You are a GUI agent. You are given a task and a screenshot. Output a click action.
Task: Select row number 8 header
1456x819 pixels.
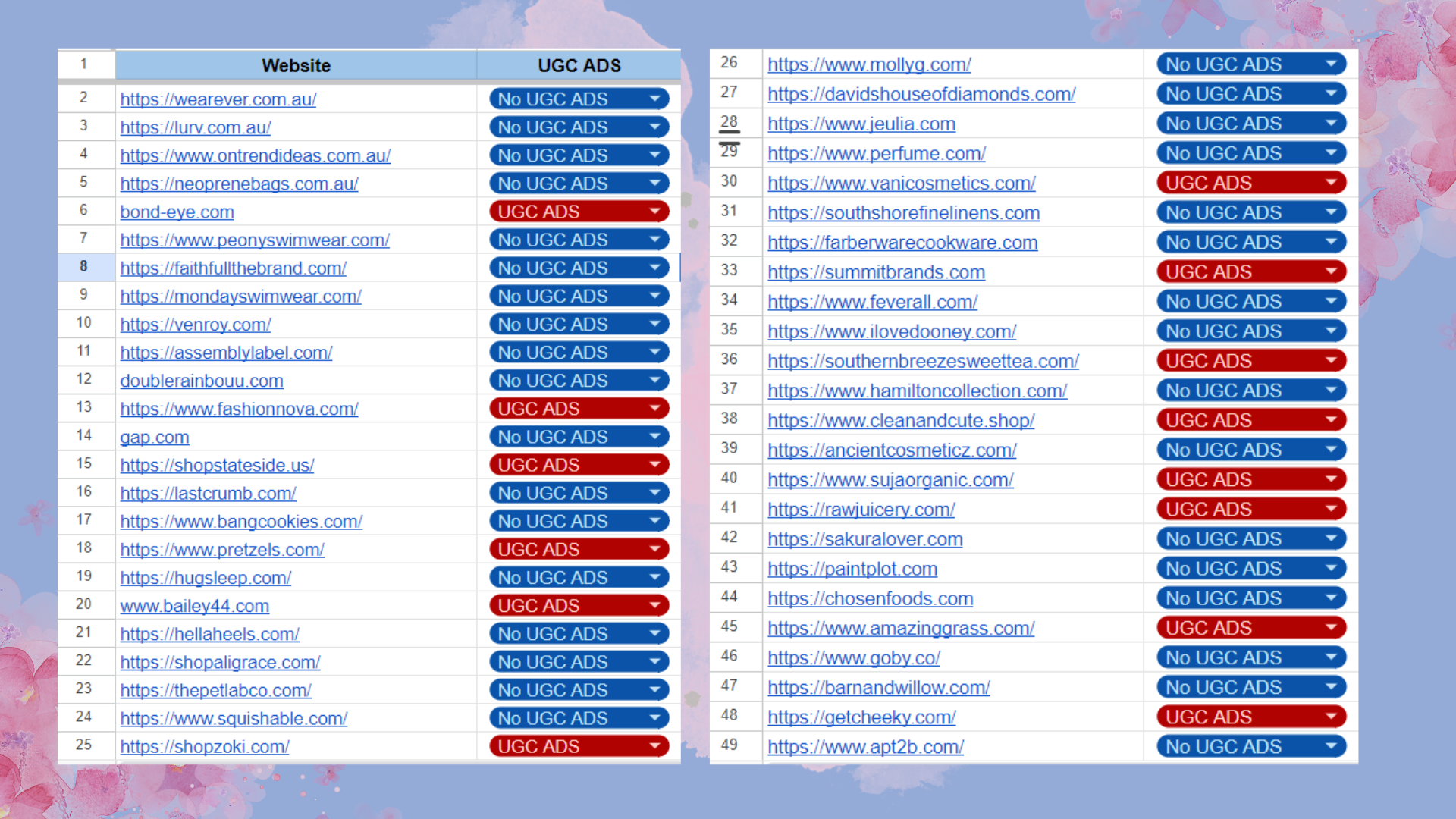tap(84, 267)
